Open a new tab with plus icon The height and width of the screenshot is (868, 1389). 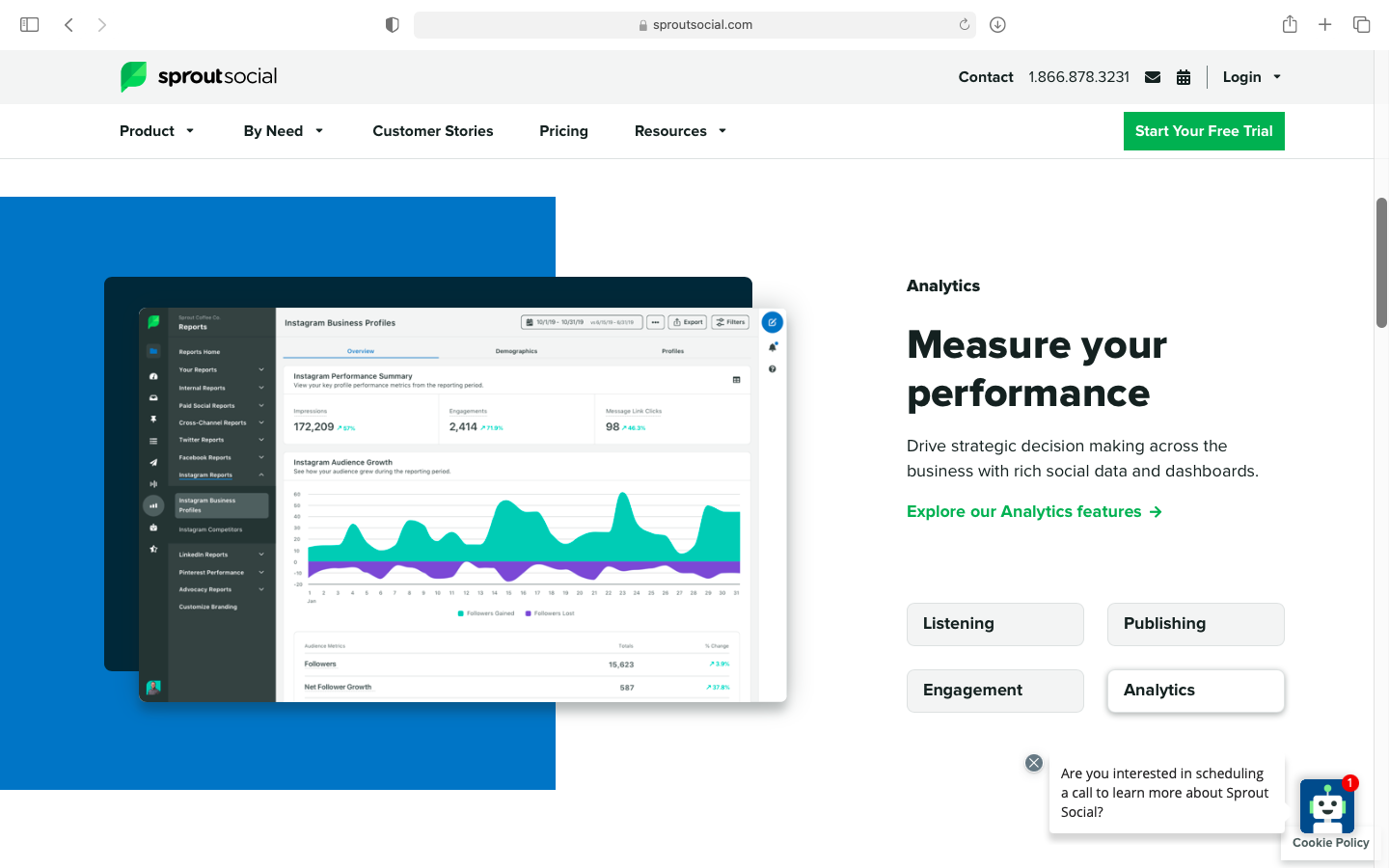tap(1325, 24)
